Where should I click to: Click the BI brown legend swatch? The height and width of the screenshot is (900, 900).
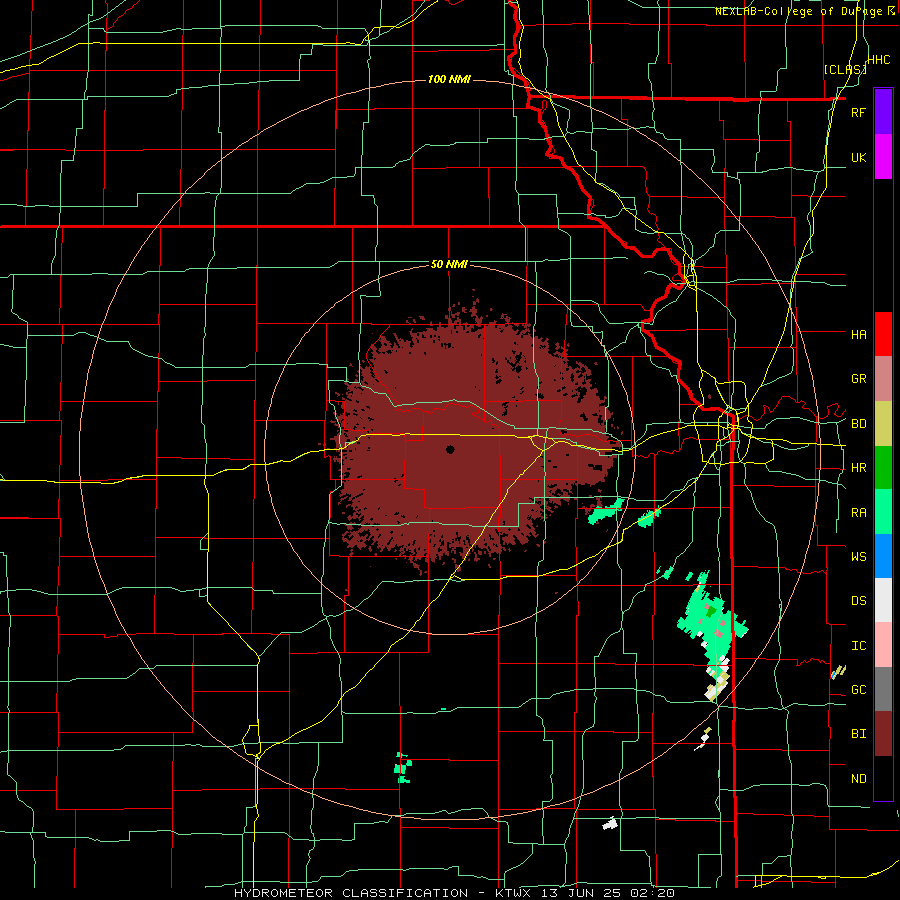[883, 734]
